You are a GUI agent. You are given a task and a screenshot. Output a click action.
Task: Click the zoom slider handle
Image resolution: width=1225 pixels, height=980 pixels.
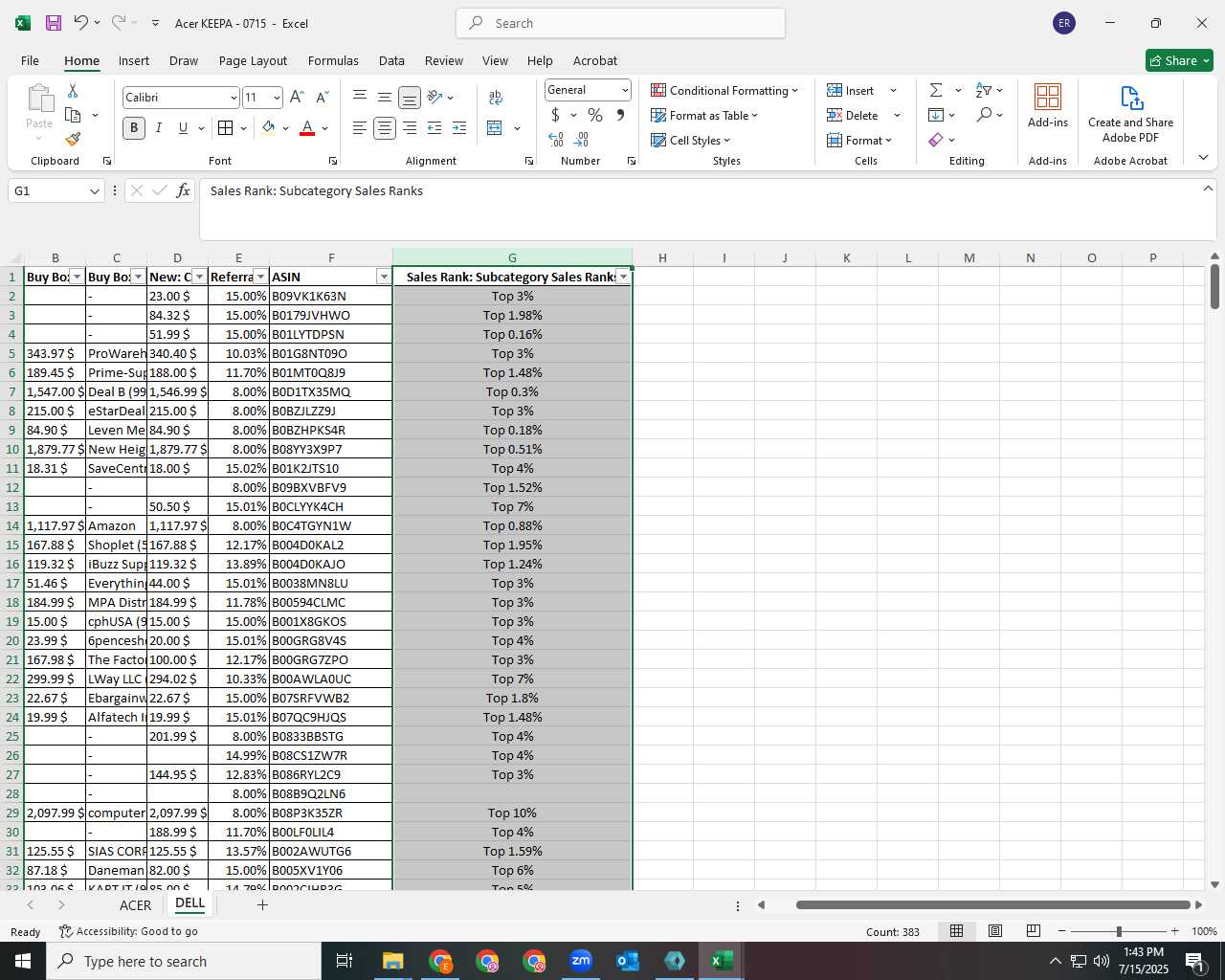coord(1119,931)
